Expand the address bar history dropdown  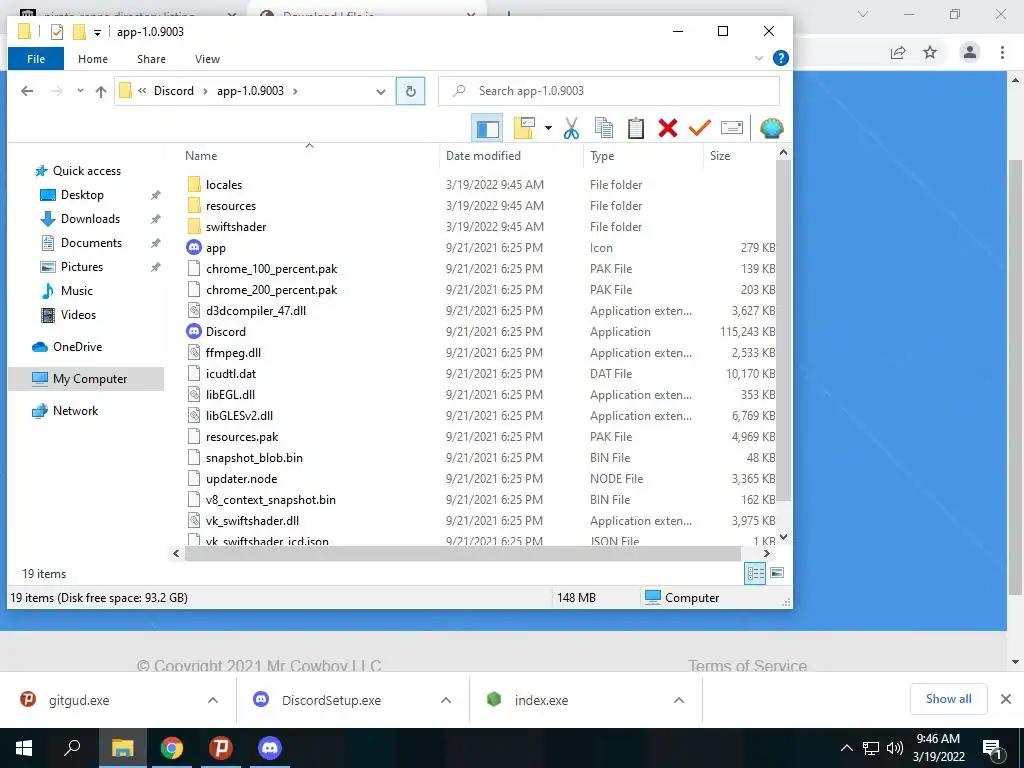point(380,91)
